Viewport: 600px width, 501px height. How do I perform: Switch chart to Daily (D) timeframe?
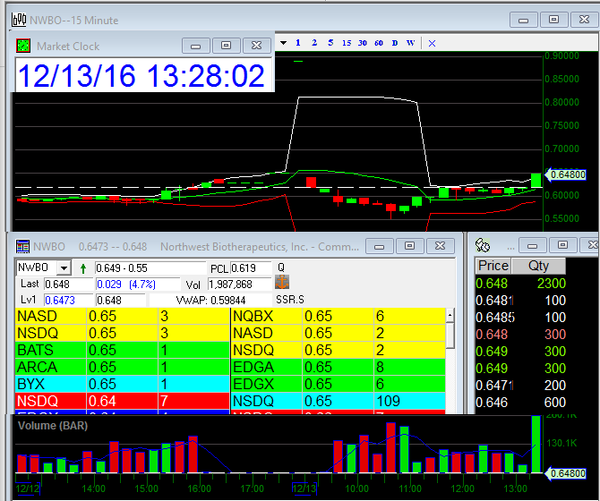[x=395, y=43]
